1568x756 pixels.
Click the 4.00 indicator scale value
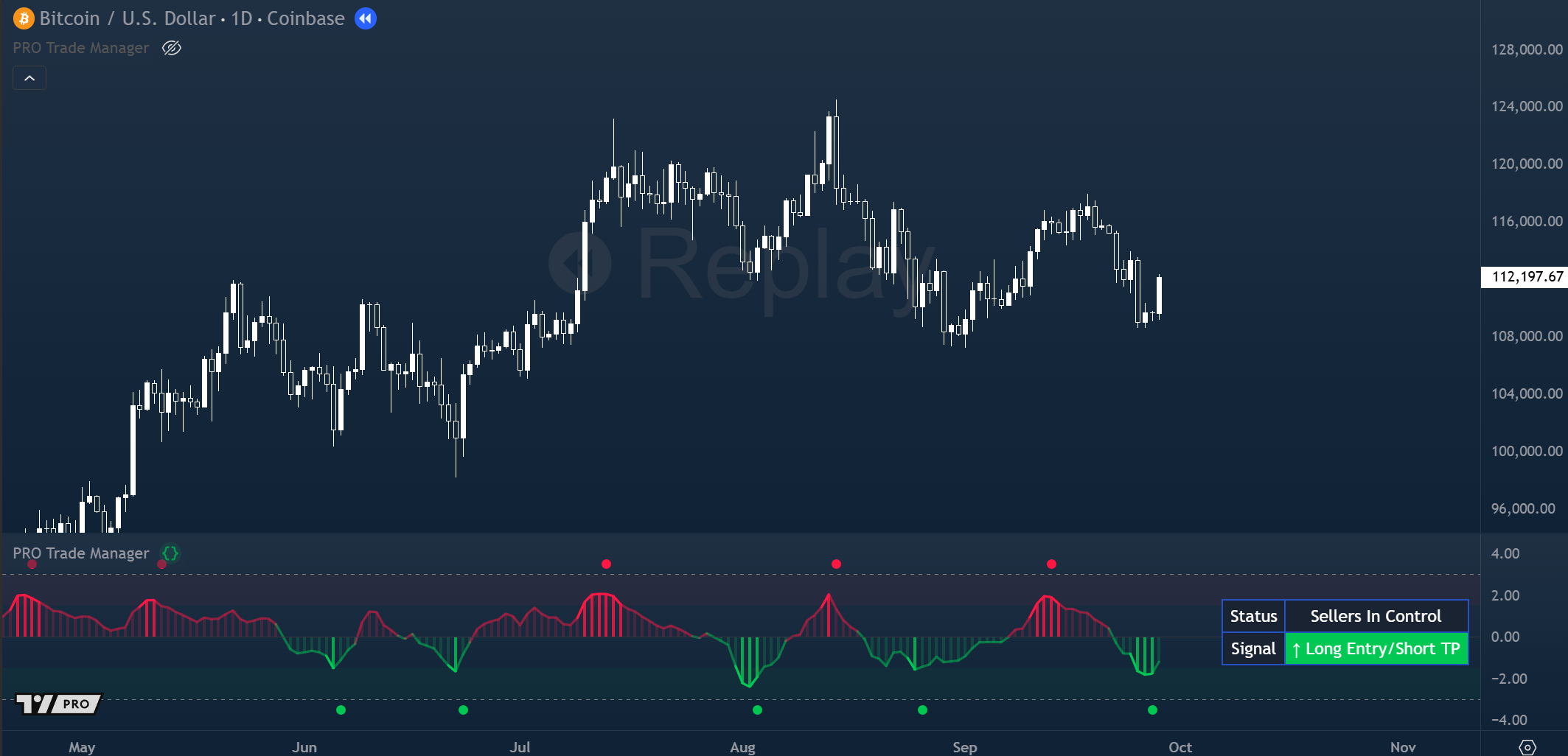point(1505,553)
